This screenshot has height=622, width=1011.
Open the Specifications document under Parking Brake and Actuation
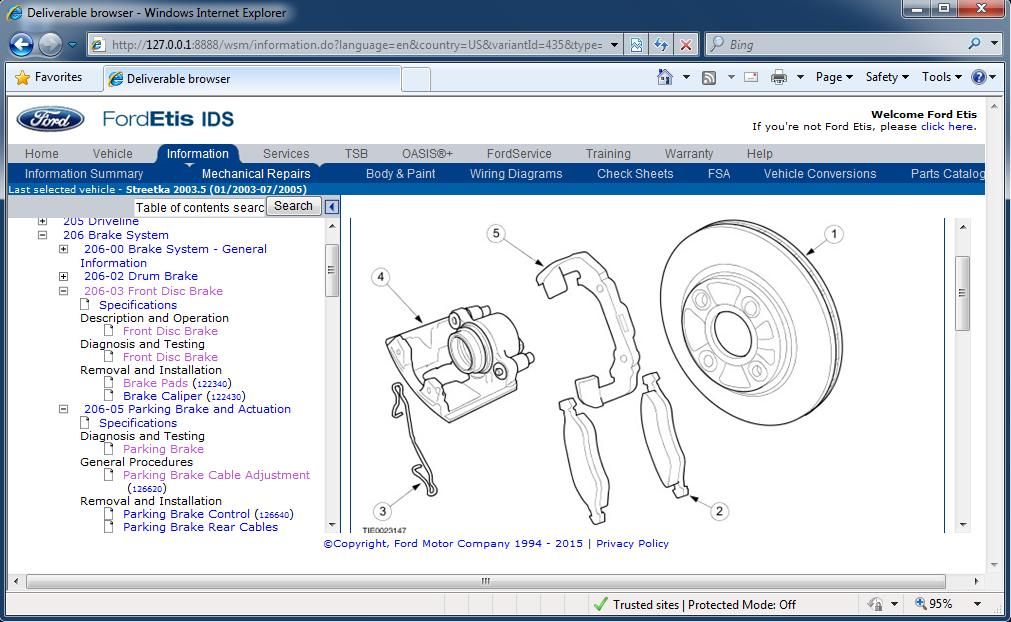pos(137,423)
